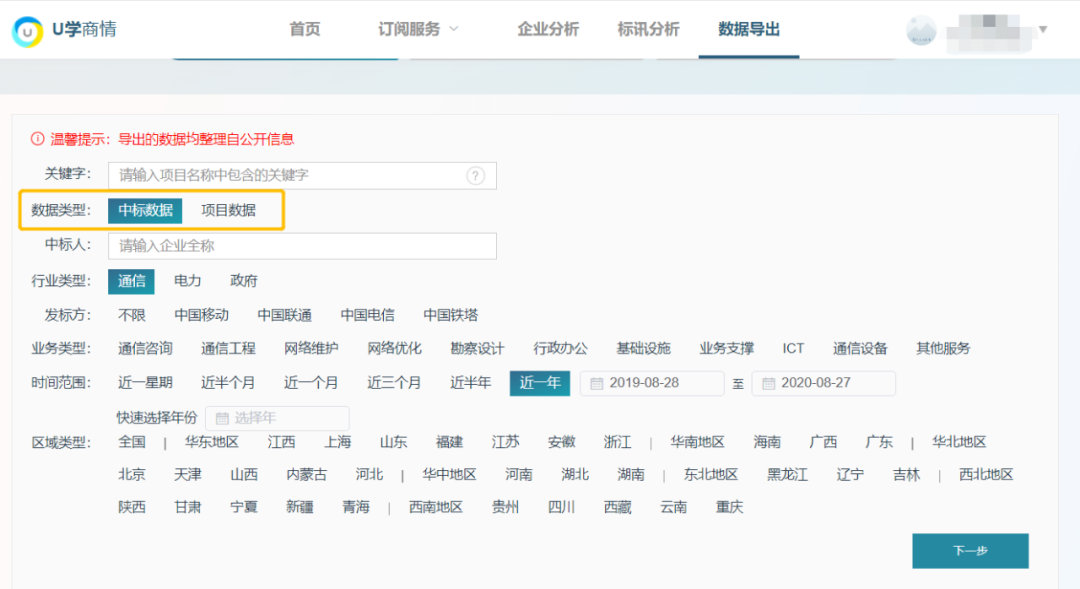Image resolution: width=1080 pixels, height=589 pixels.
Task: Select 不限 for issuer
Action: tap(132, 316)
